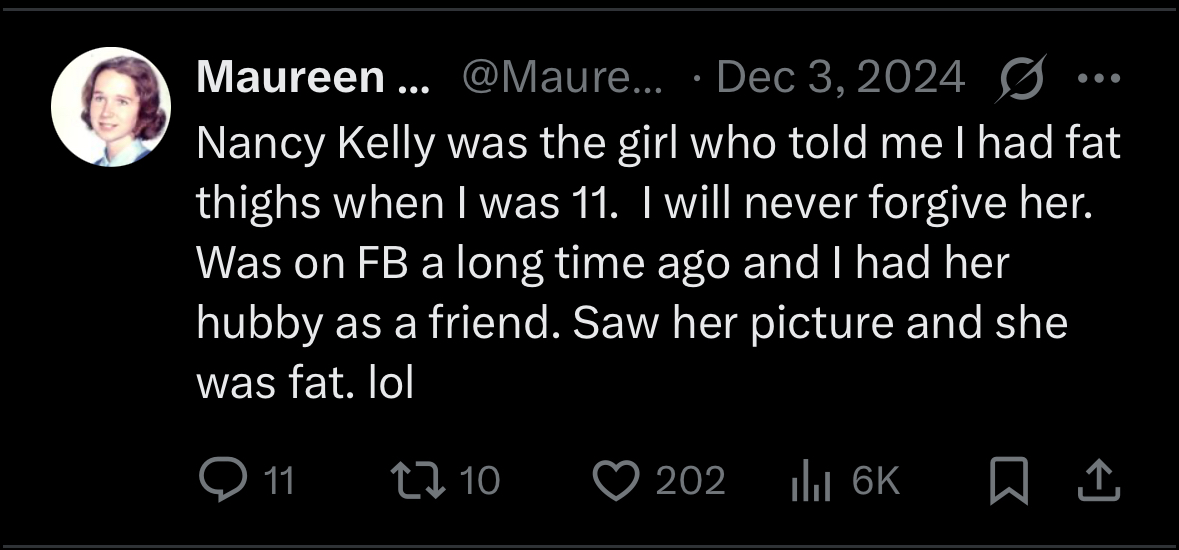Viewport: 1179px width, 550px height.
Task: Open the @Maure... handle link
Action: click(x=562, y=77)
